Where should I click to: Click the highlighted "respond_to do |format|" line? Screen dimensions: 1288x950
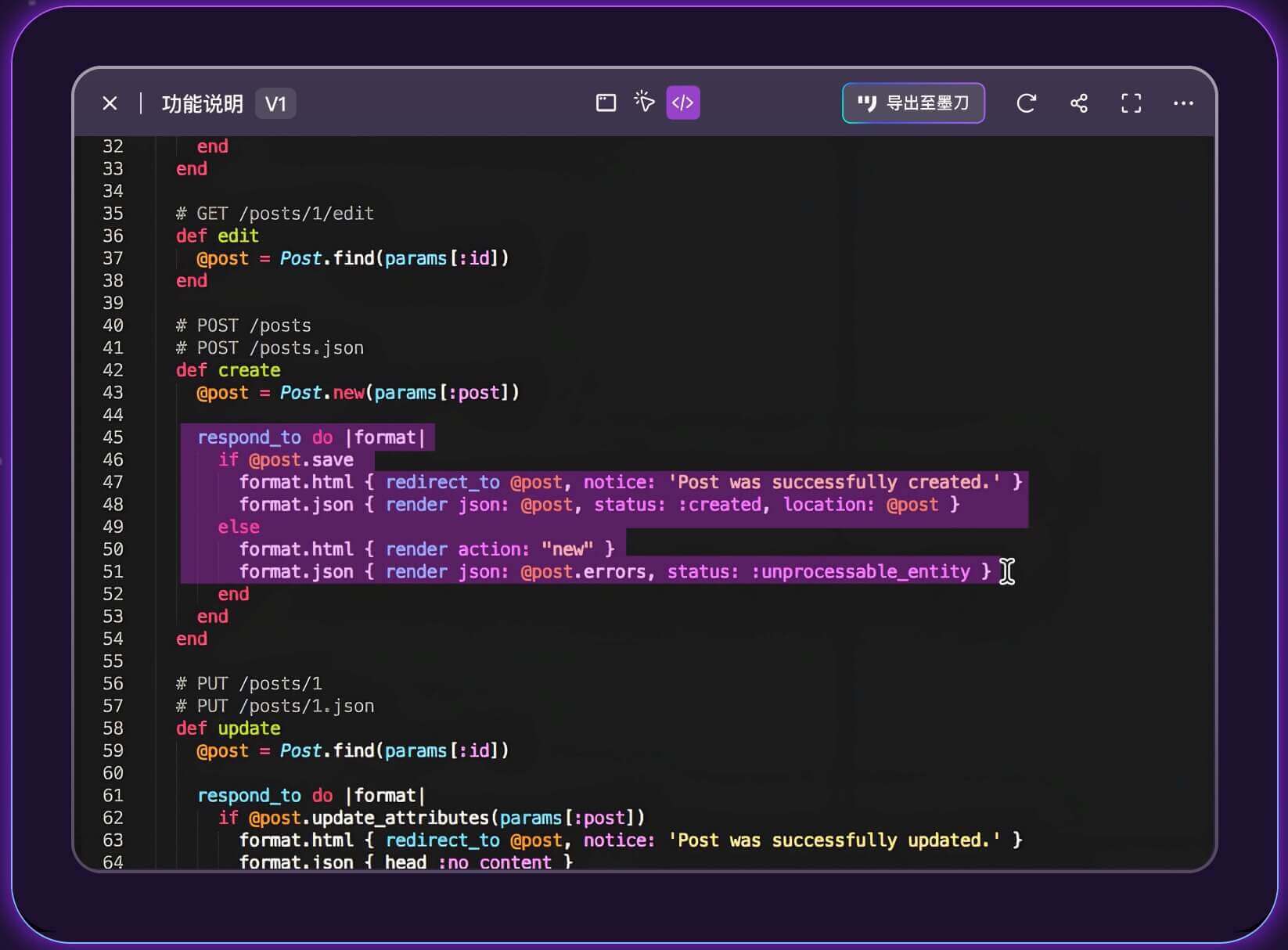click(x=310, y=437)
